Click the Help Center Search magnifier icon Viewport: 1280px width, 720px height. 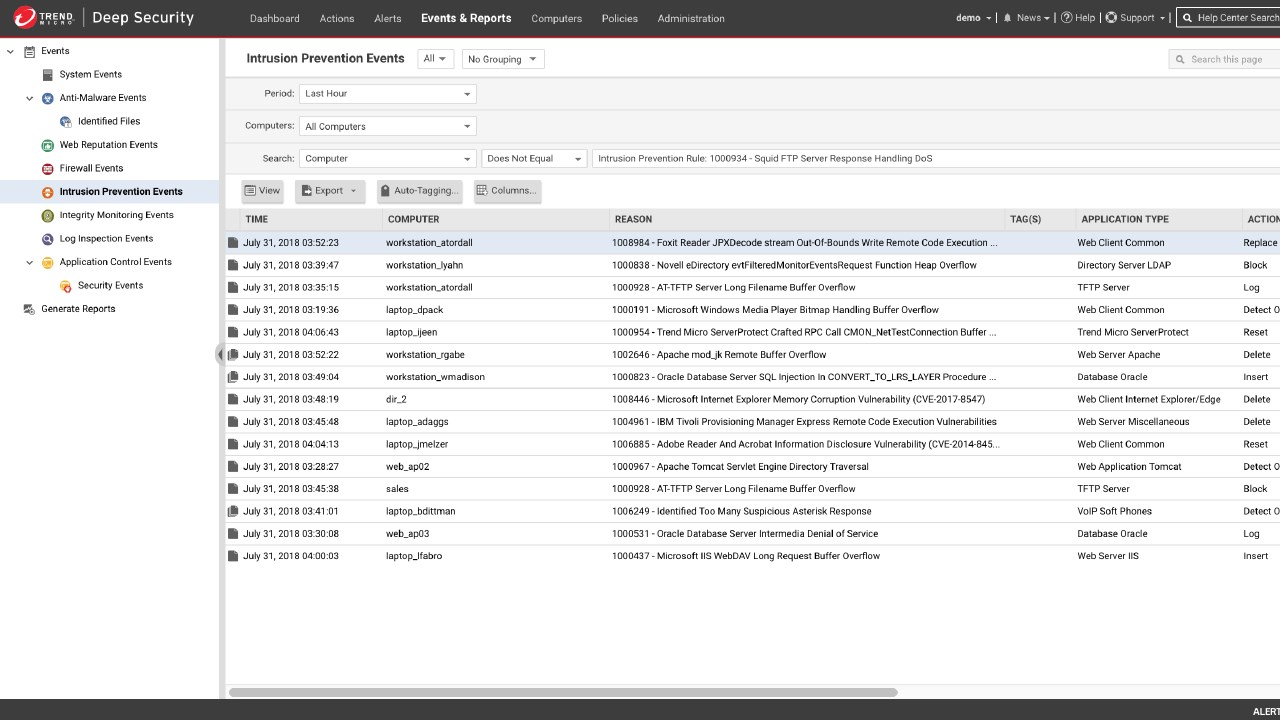(1187, 18)
